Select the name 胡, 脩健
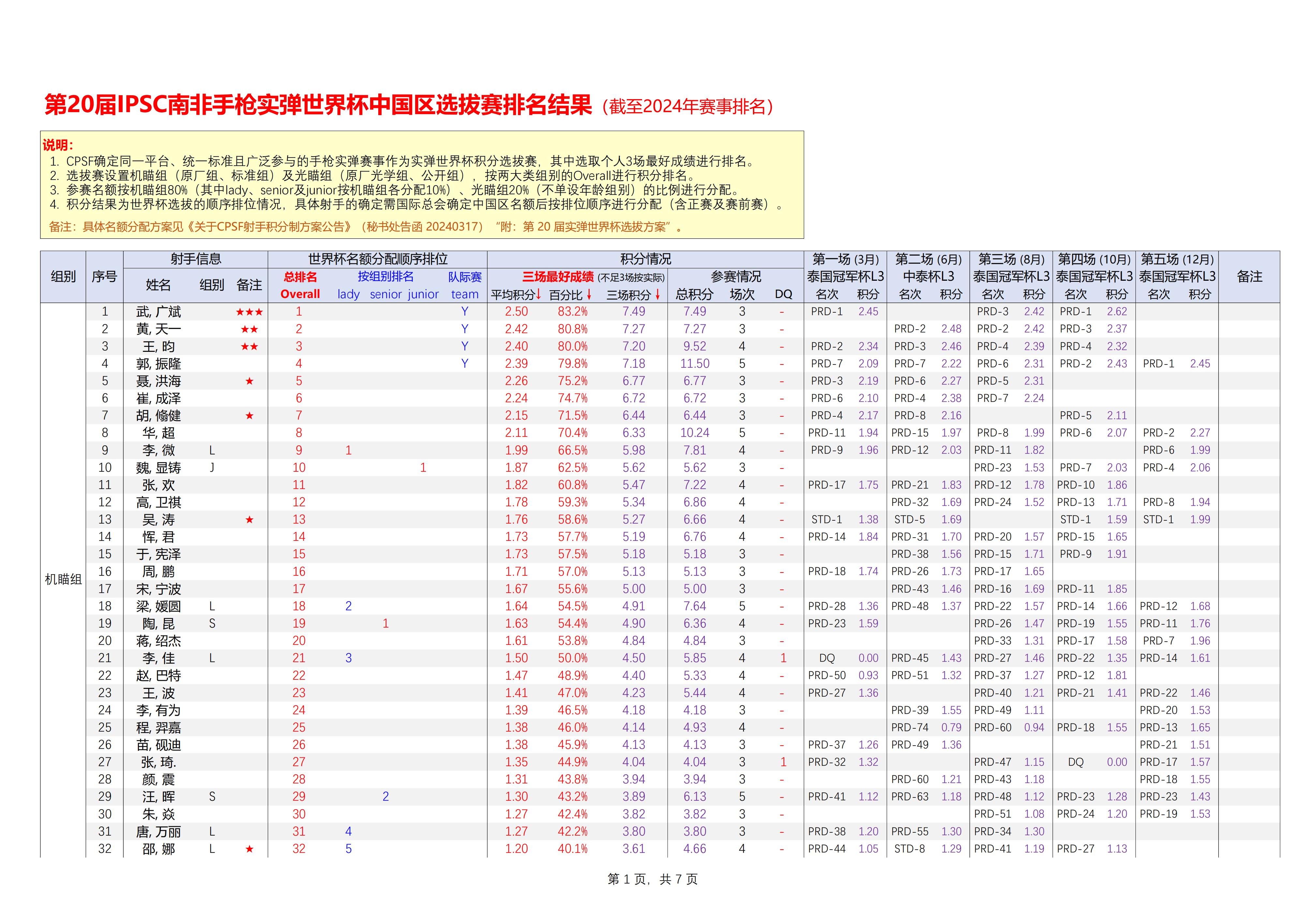 pyautogui.click(x=158, y=416)
